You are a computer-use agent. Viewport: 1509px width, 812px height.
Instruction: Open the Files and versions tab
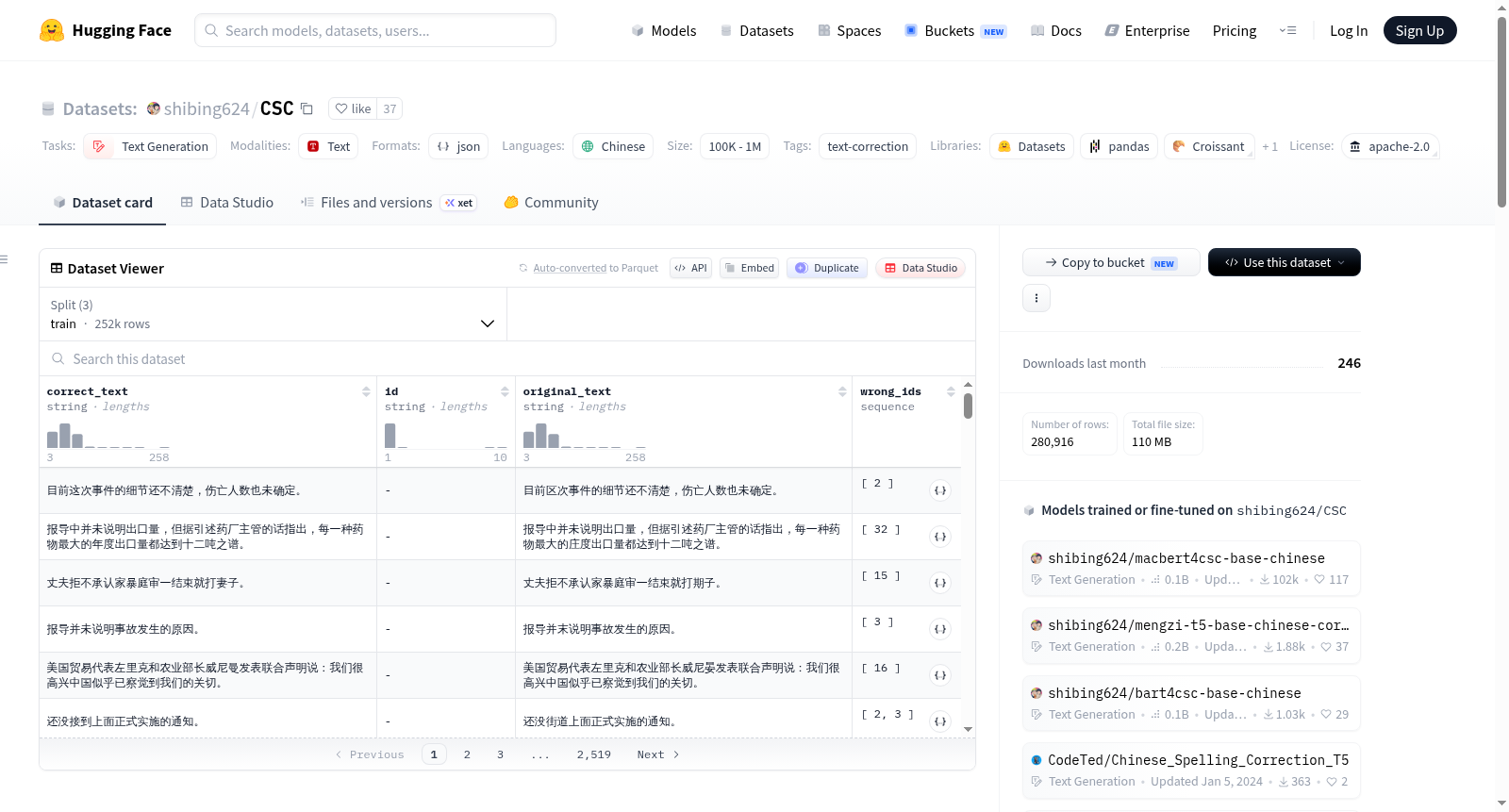388,203
